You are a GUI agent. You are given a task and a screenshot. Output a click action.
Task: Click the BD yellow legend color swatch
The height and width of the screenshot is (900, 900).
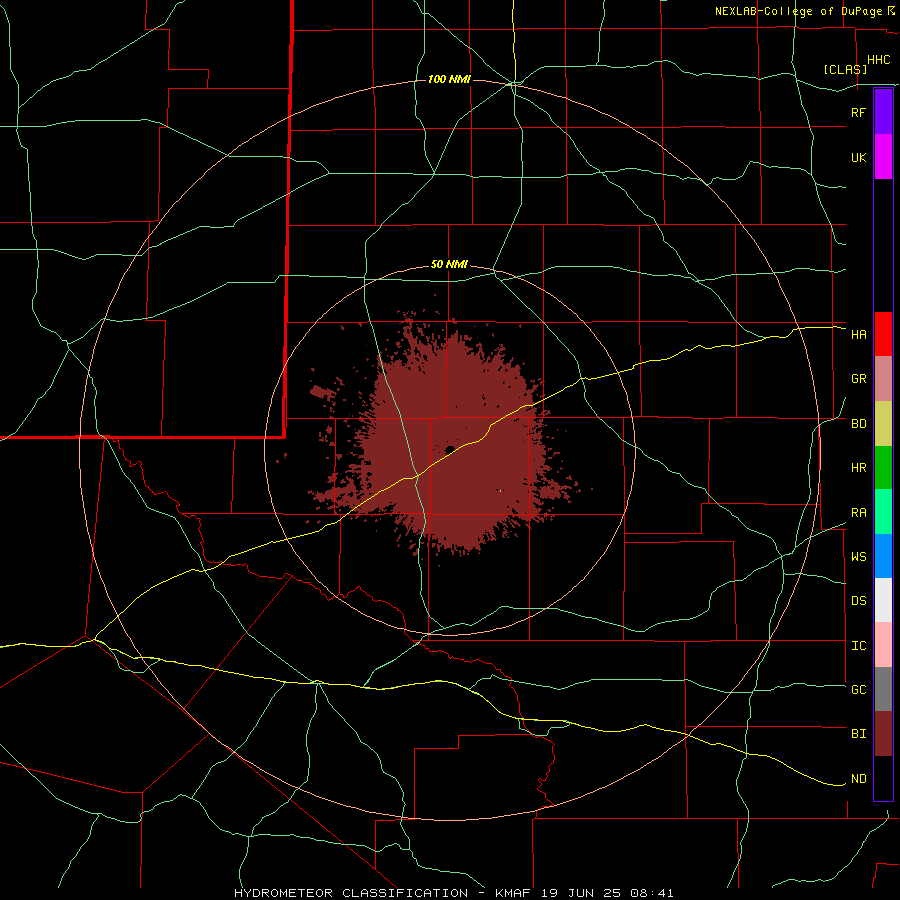tap(883, 424)
